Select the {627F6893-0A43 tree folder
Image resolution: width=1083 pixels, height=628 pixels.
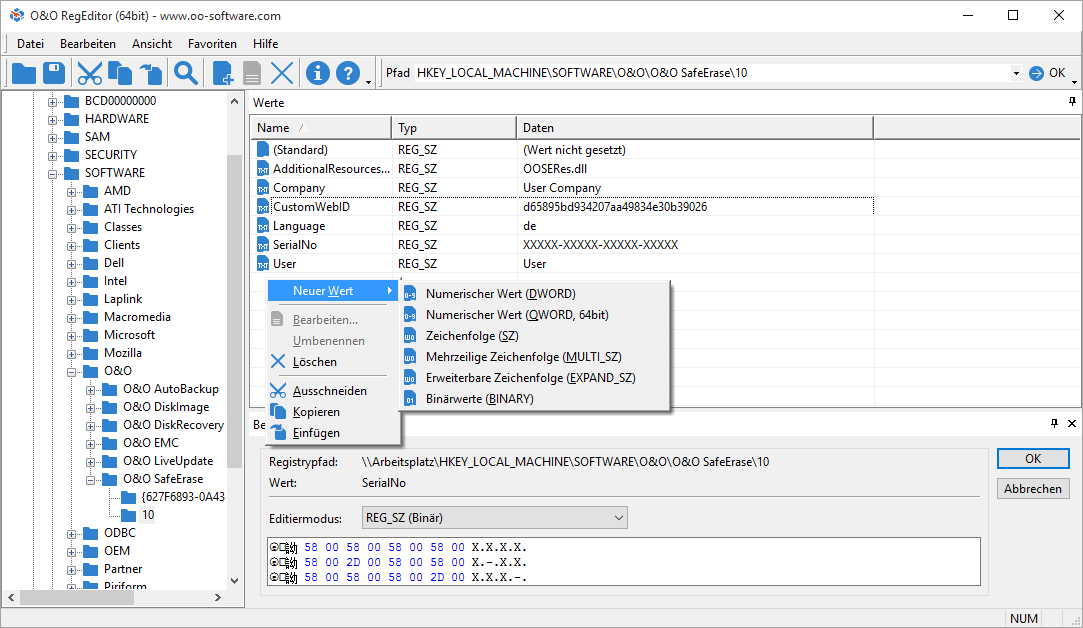(x=173, y=497)
